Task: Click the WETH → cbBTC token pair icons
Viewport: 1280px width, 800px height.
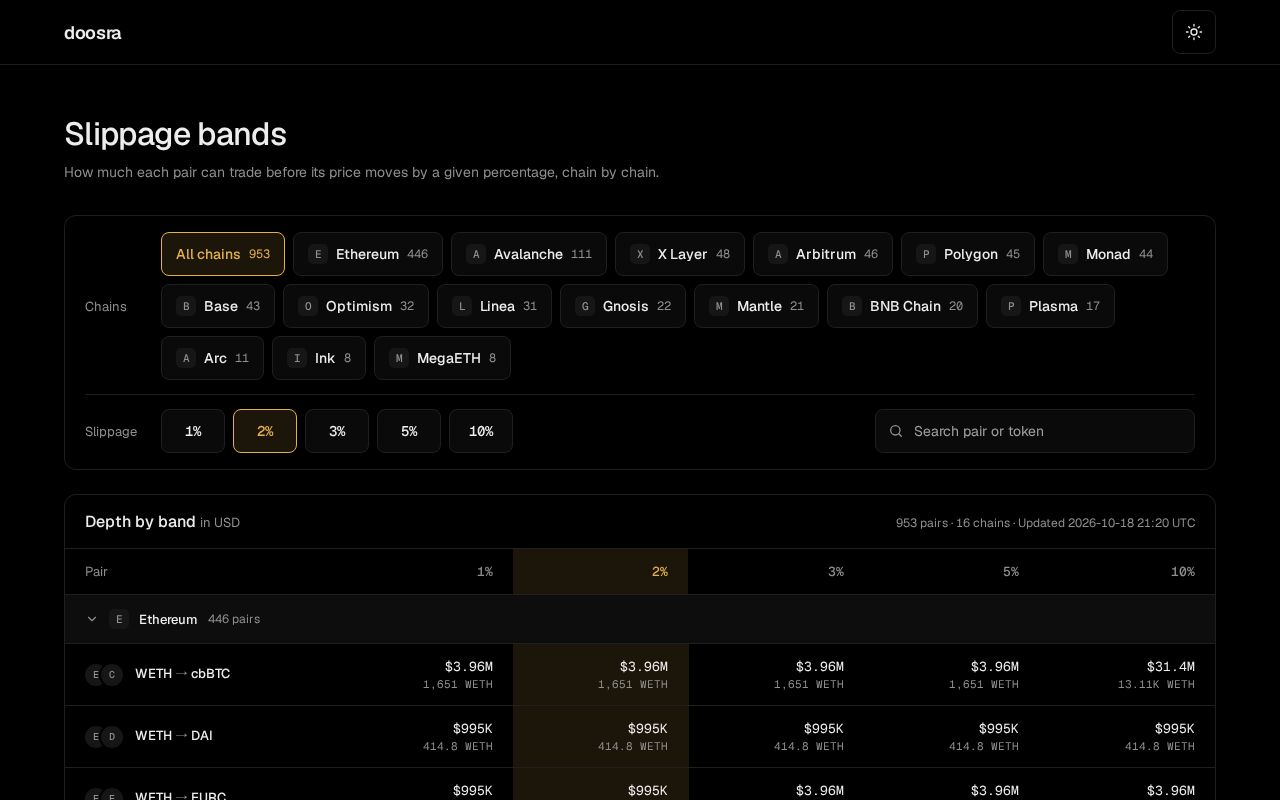Action: pyautogui.click(x=104, y=674)
